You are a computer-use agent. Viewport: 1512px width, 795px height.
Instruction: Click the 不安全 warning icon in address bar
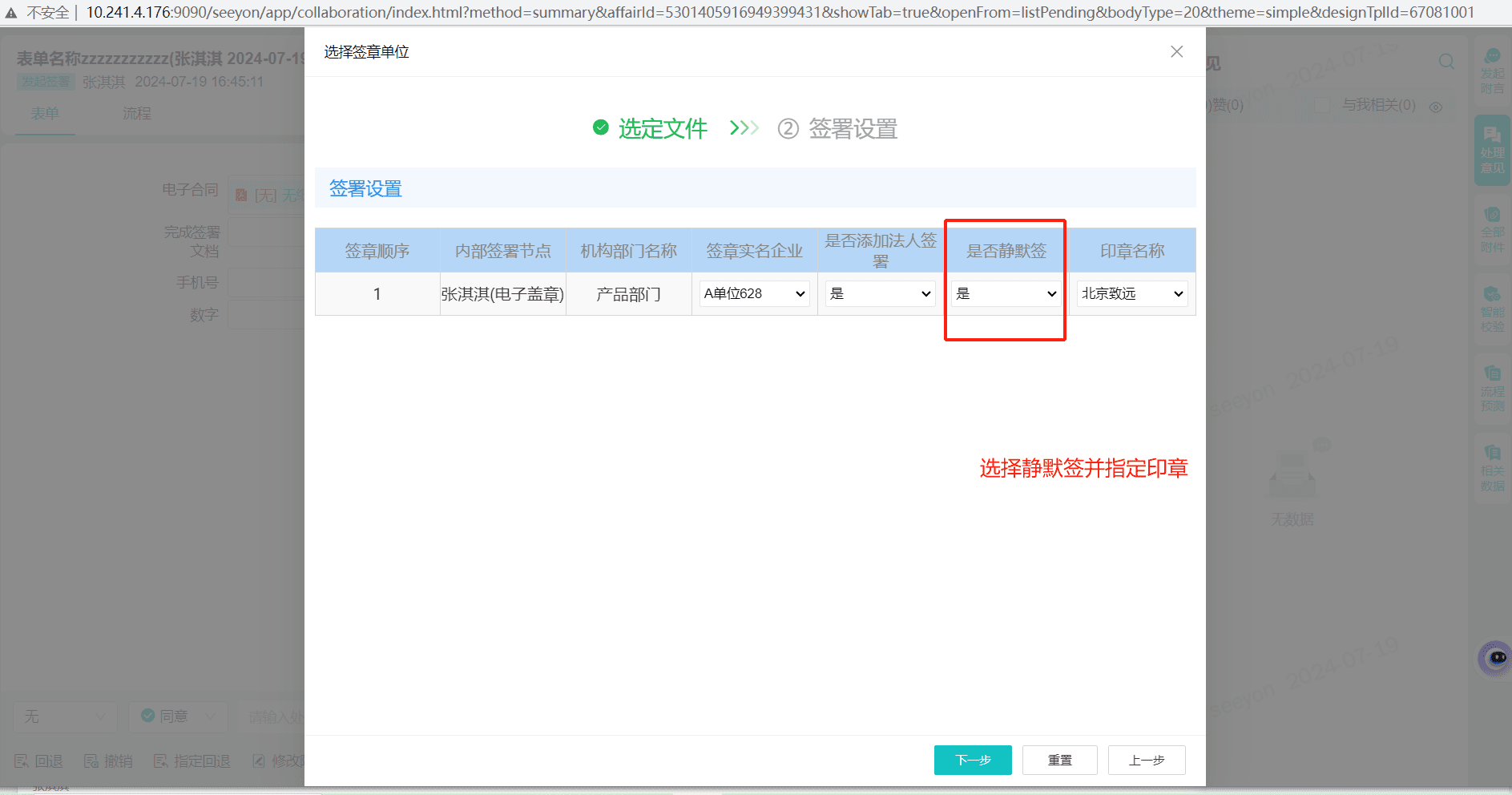[x=11, y=13]
